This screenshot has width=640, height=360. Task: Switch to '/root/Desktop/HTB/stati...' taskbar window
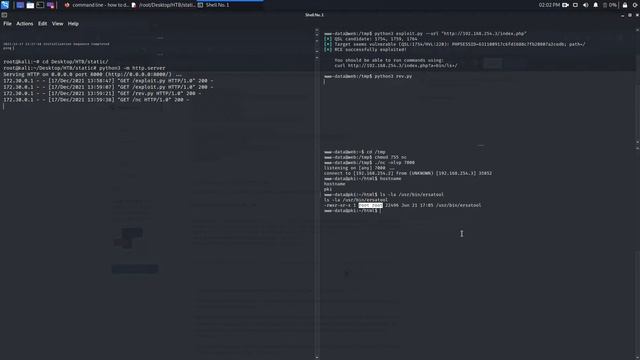pos(163,5)
